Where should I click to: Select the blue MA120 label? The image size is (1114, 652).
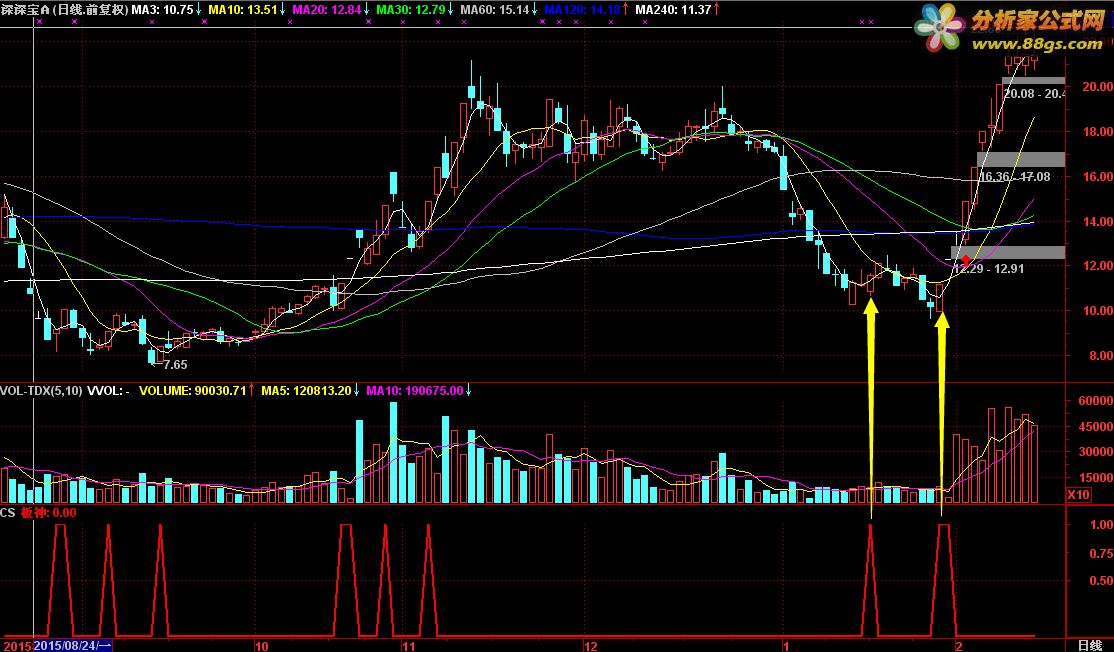583,10
